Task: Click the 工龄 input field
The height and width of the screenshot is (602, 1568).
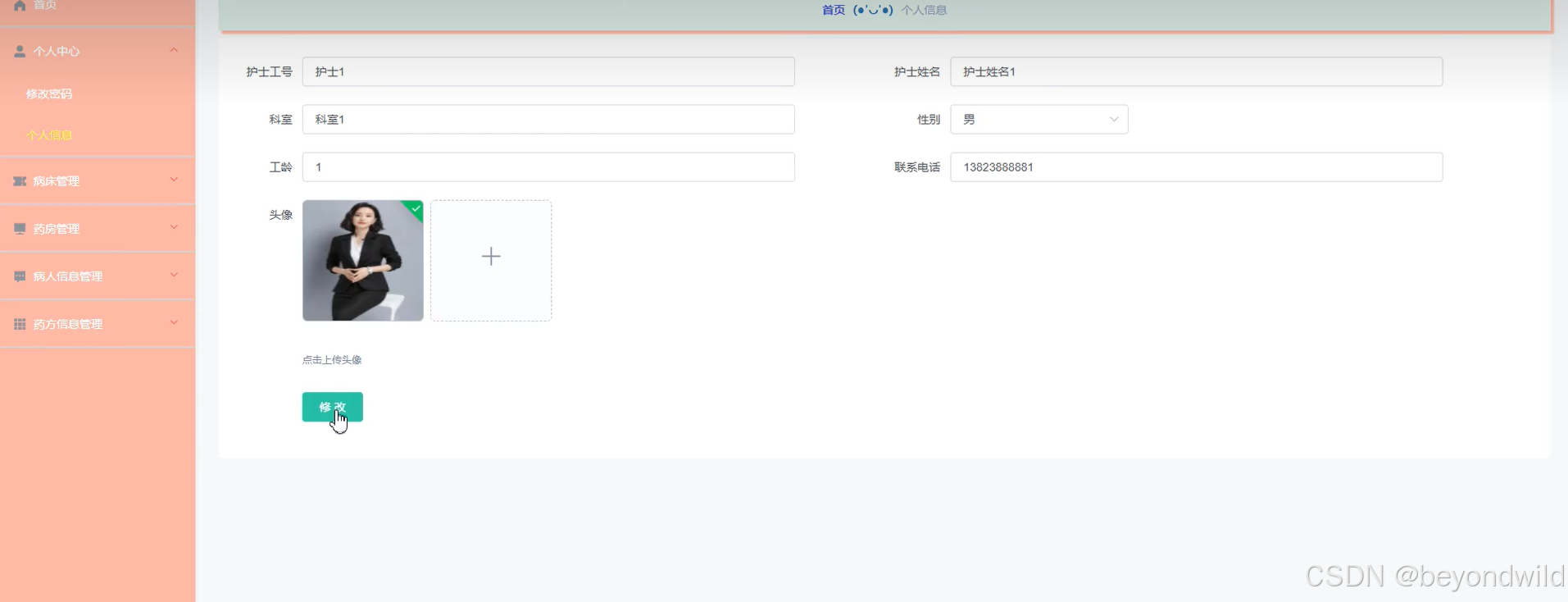Action: (548, 166)
